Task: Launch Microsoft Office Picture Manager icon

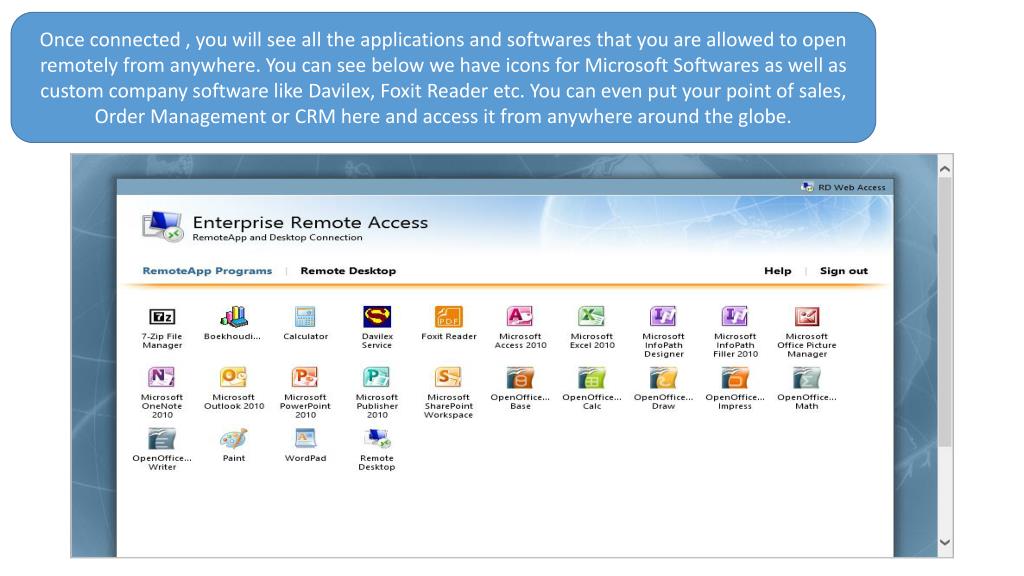Action: pos(807,317)
